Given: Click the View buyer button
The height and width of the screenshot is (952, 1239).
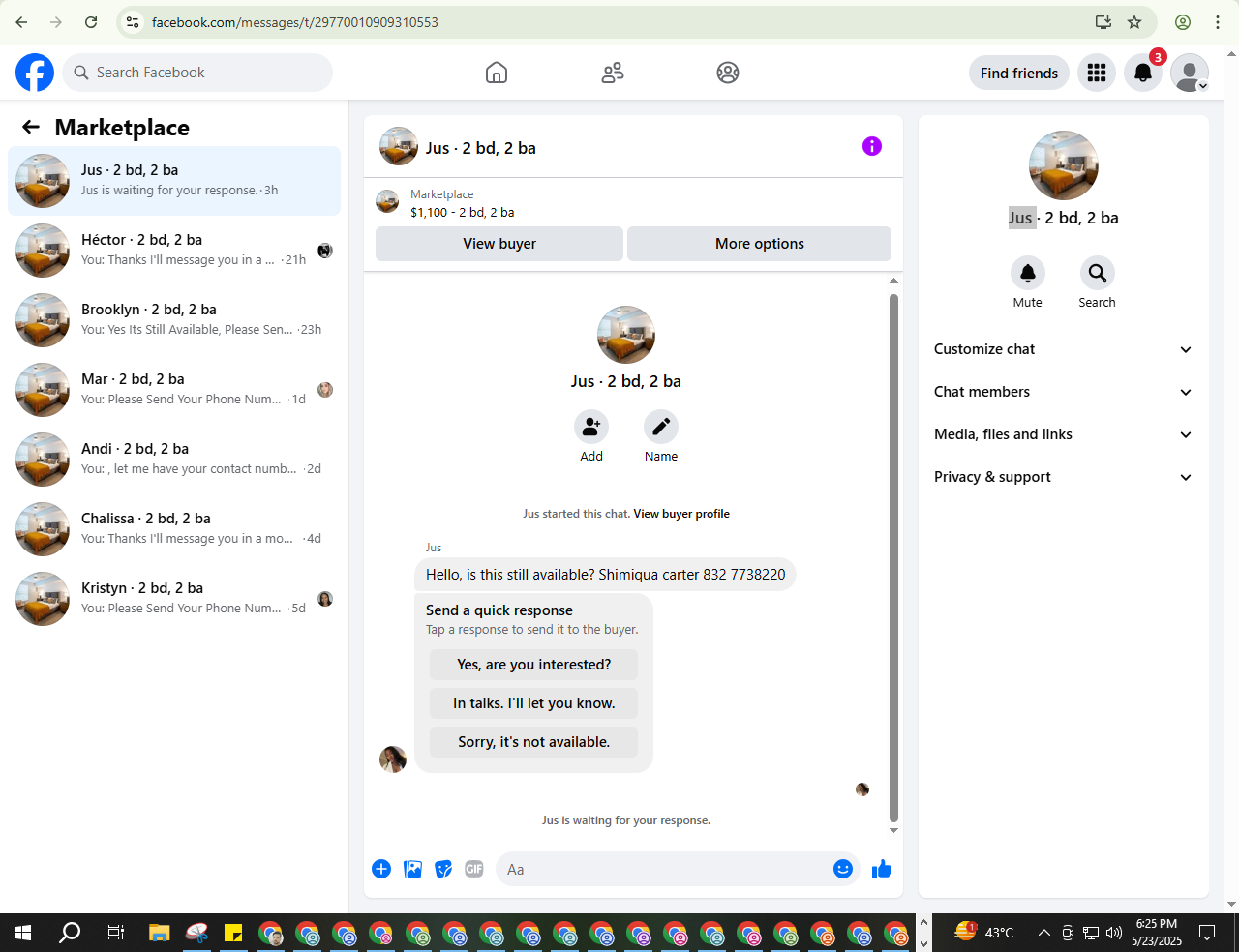Looking at the screenshot, I should pos(499,244).
